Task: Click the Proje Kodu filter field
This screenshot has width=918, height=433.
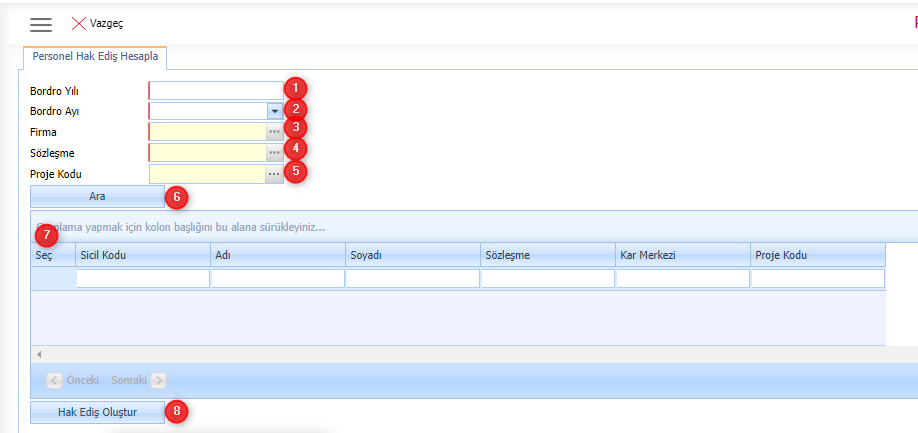Action: 817,279
